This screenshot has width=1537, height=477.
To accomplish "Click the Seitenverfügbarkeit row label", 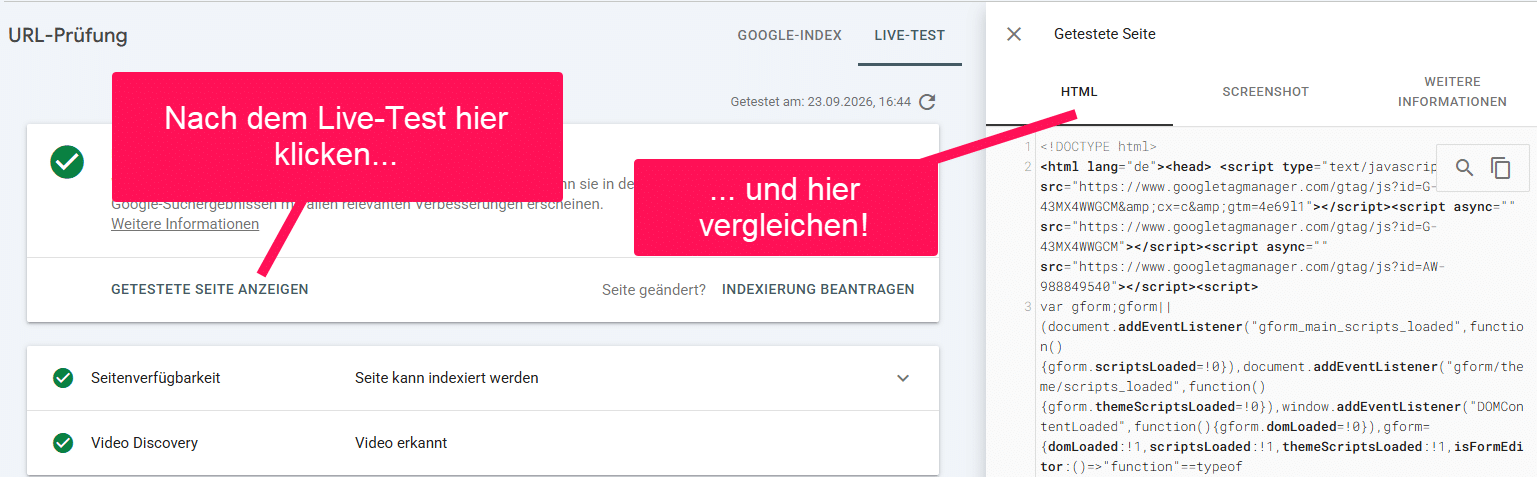I will pyautogui.click(x=156, y=378).
